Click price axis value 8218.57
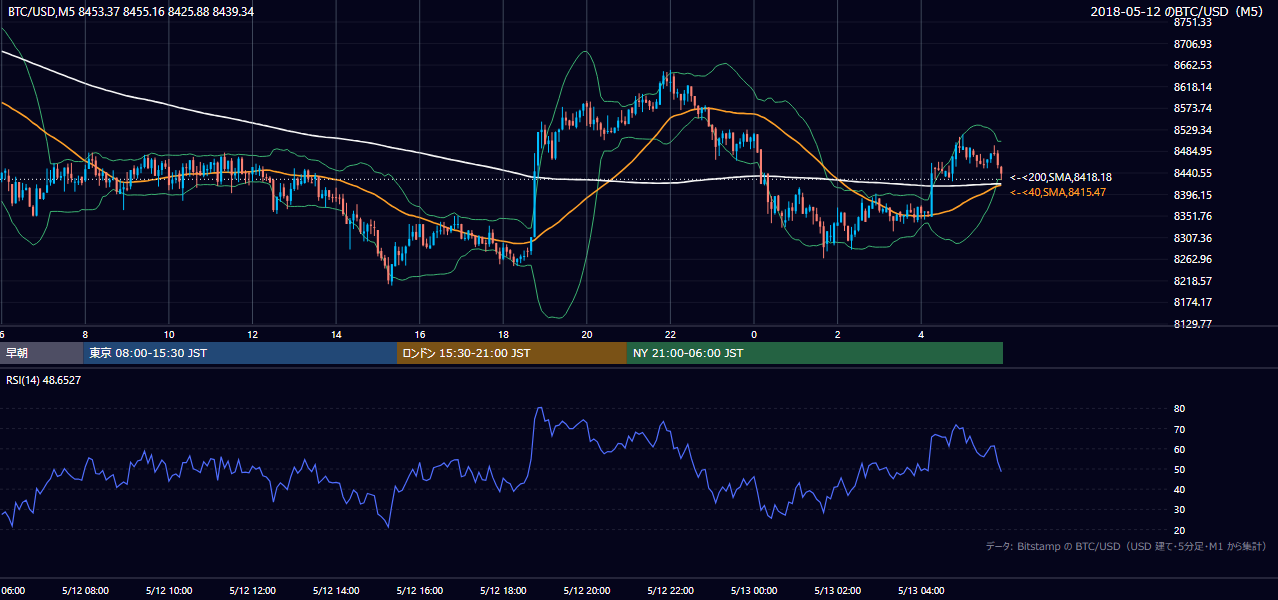This screenshot has width=1278, height=600. (1192, 281)
